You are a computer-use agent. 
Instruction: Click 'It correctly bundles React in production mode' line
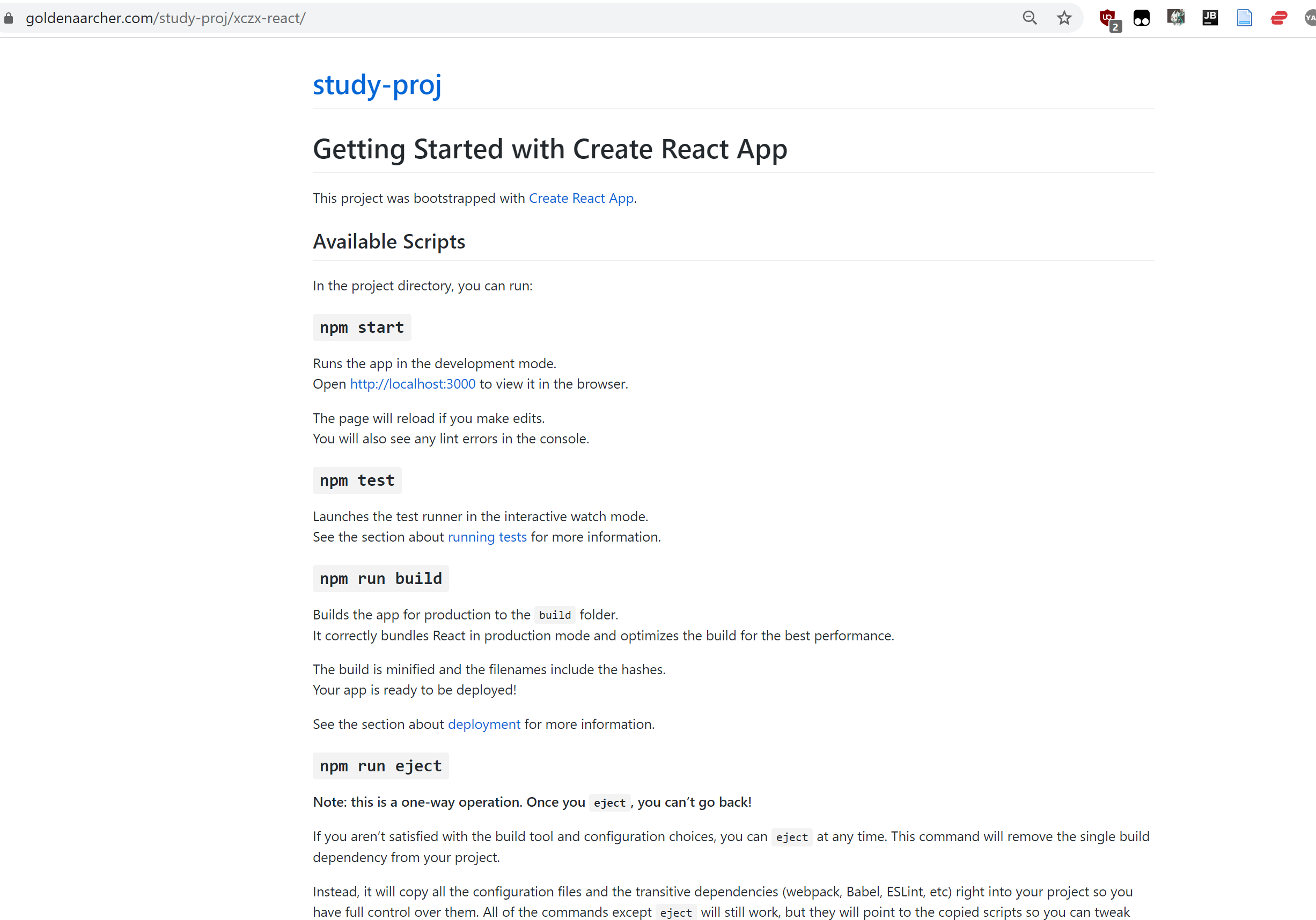604,636
